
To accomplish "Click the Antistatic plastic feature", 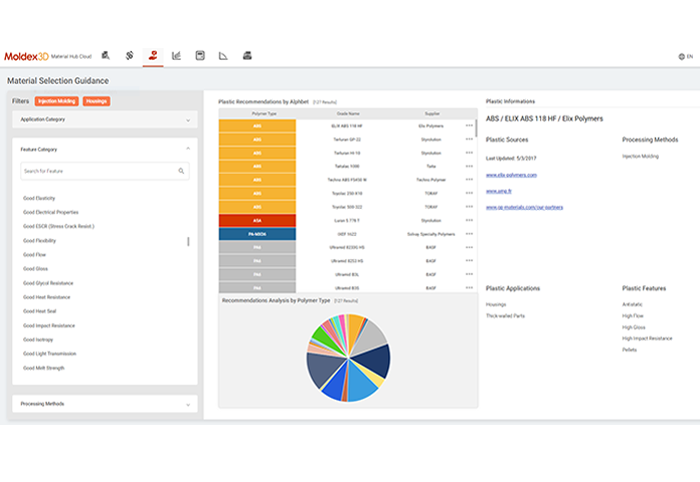I will [632, 304].
